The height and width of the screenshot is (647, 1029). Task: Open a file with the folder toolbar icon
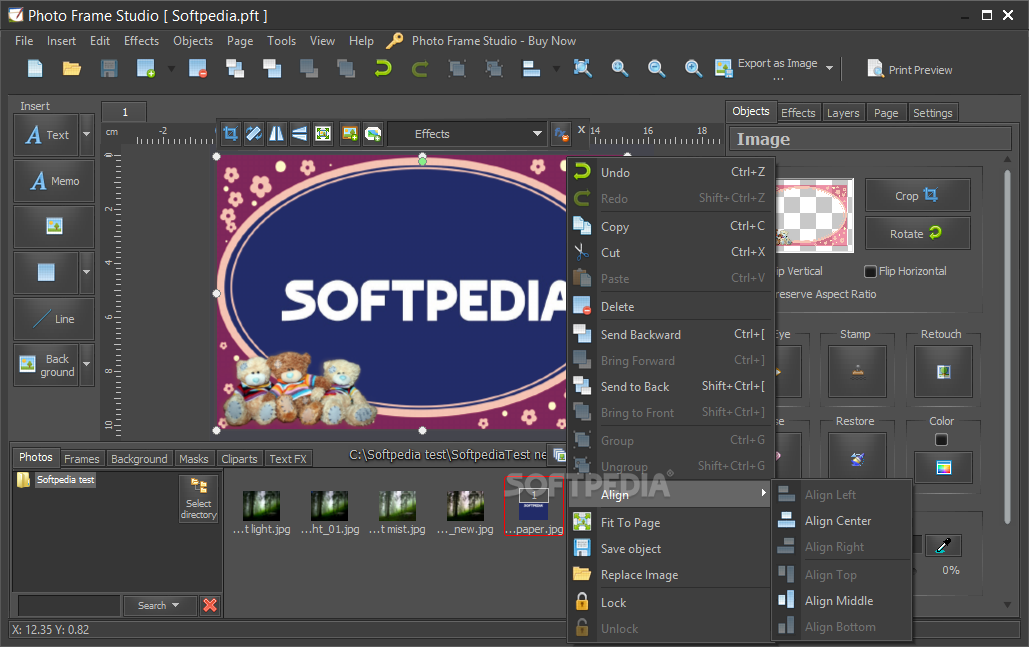(x=72, y=68)
